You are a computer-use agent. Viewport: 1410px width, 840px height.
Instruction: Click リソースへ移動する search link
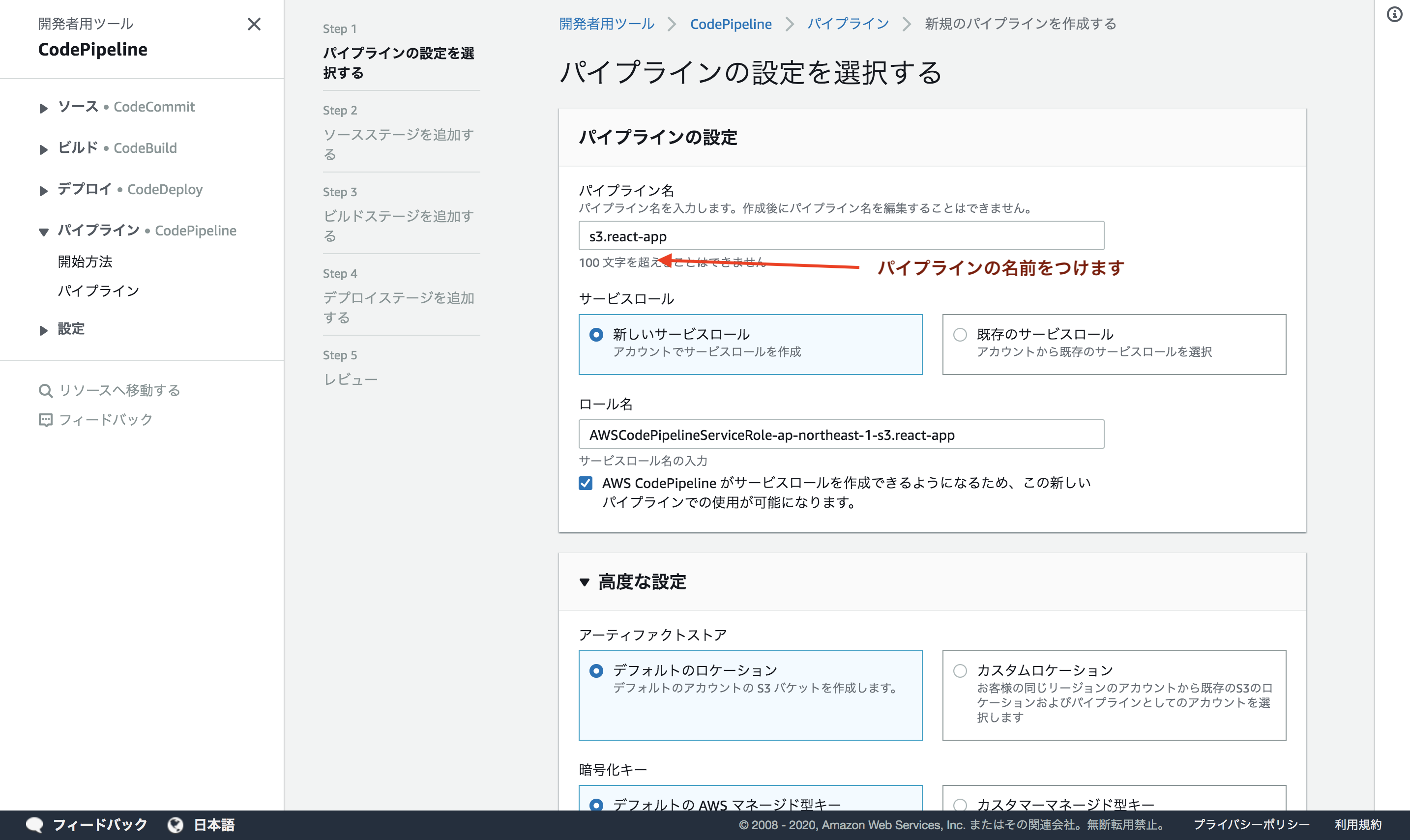click(119, 391)
